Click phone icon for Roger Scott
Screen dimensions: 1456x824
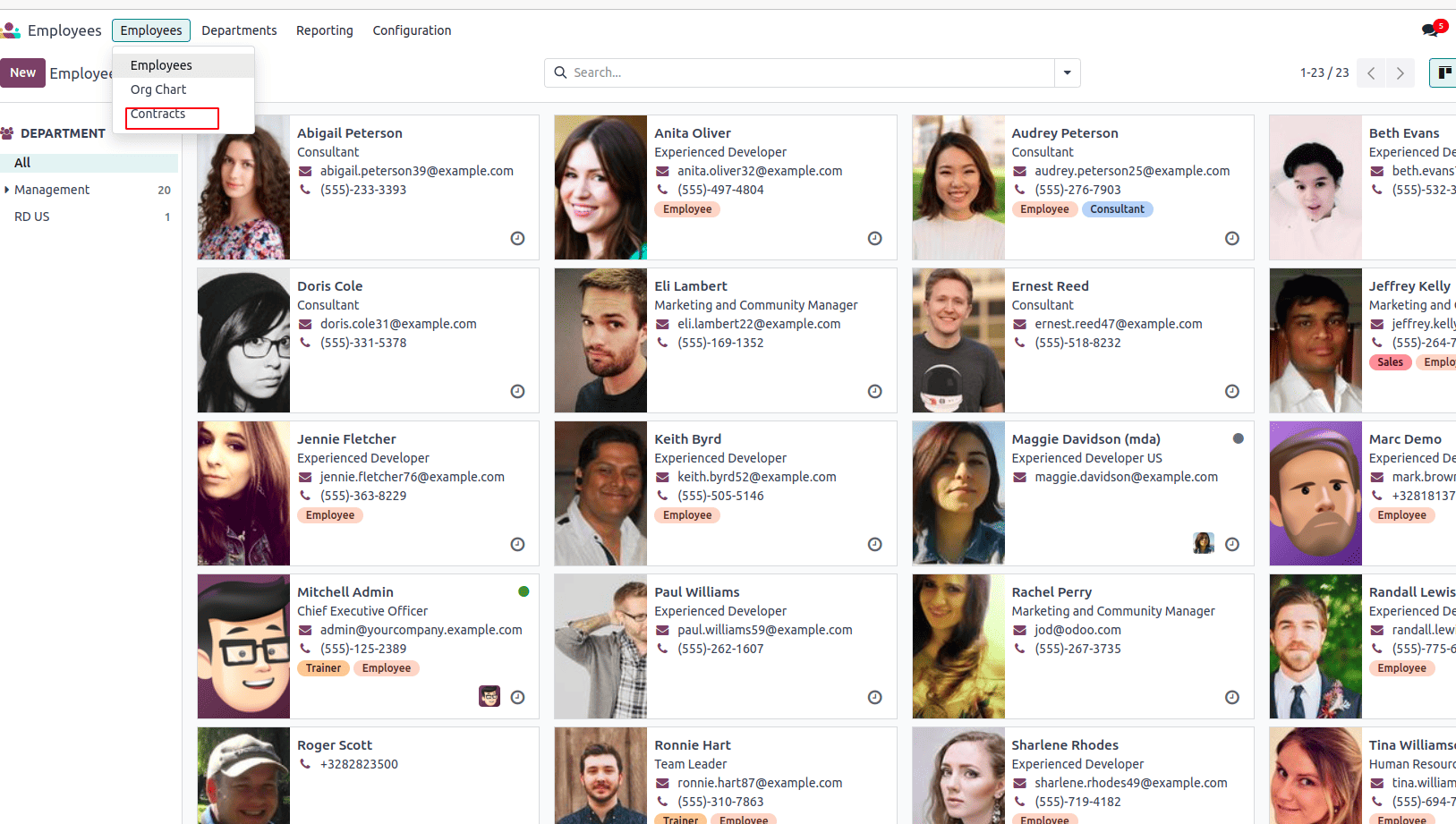305,764
